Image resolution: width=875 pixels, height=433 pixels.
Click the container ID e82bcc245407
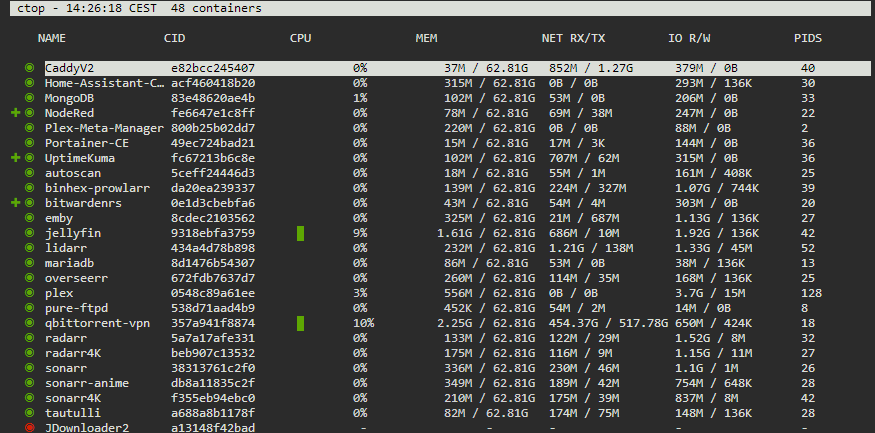click(213, 68)
